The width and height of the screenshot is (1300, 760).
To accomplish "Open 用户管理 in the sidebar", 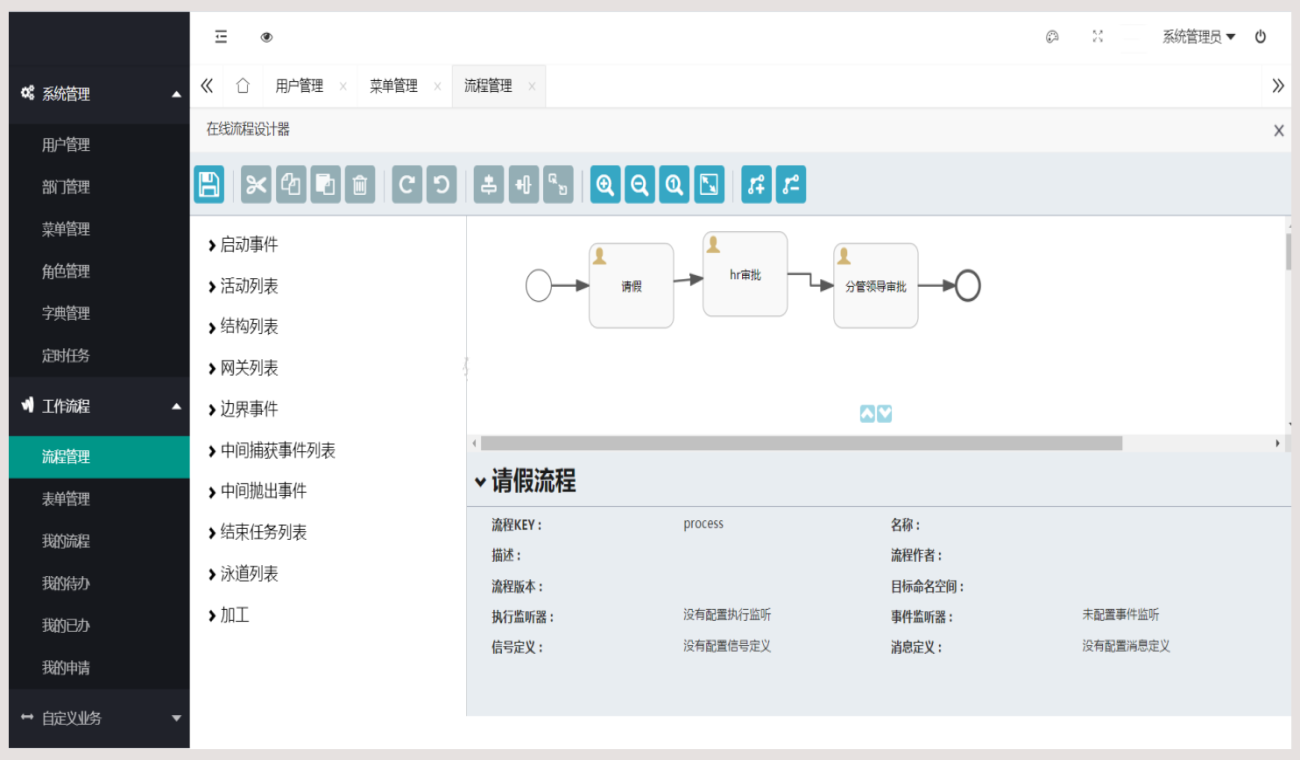I will 100,145.
